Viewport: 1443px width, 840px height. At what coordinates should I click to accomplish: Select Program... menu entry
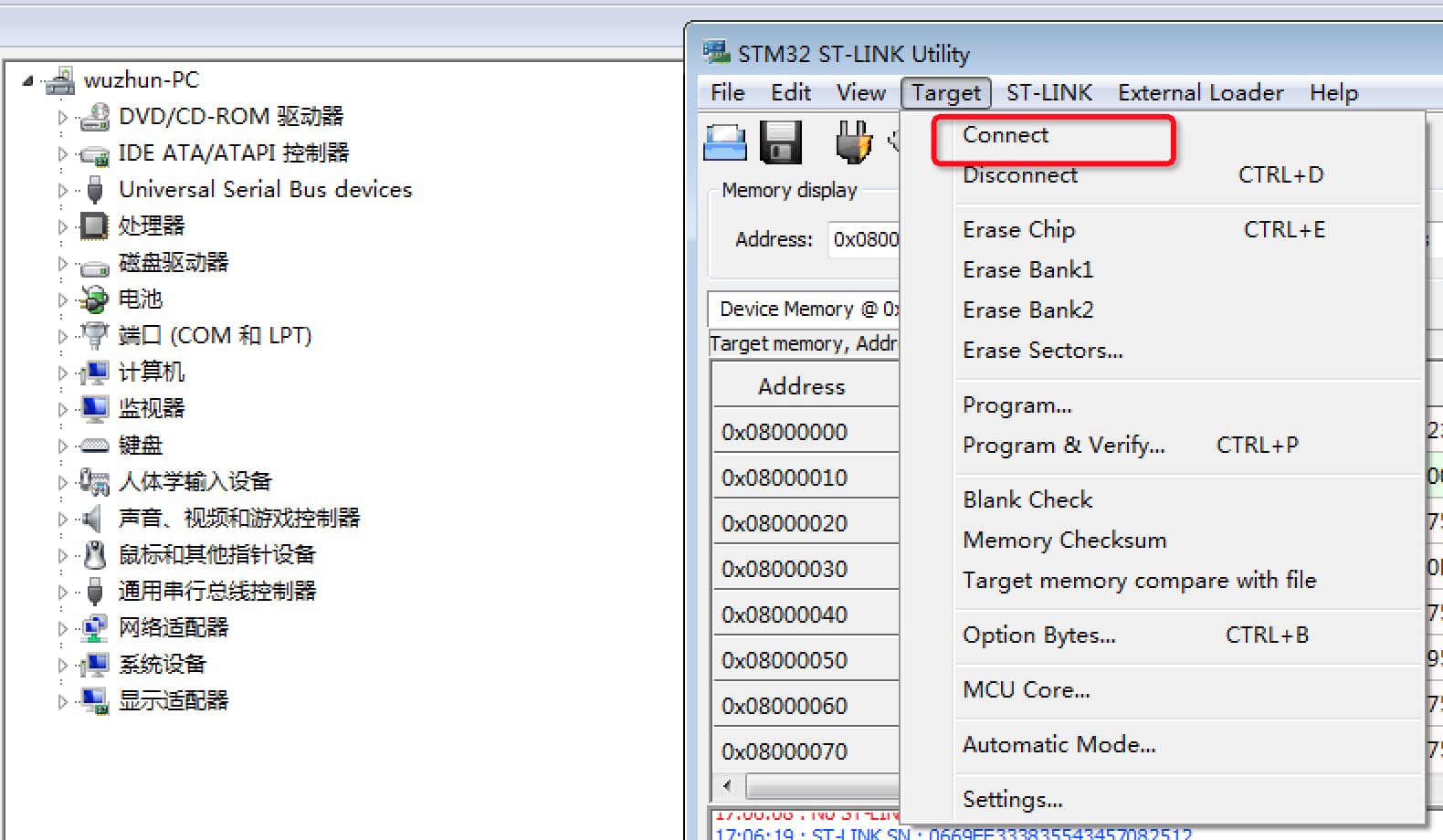pyautogui.click(x=1163, y=405)
